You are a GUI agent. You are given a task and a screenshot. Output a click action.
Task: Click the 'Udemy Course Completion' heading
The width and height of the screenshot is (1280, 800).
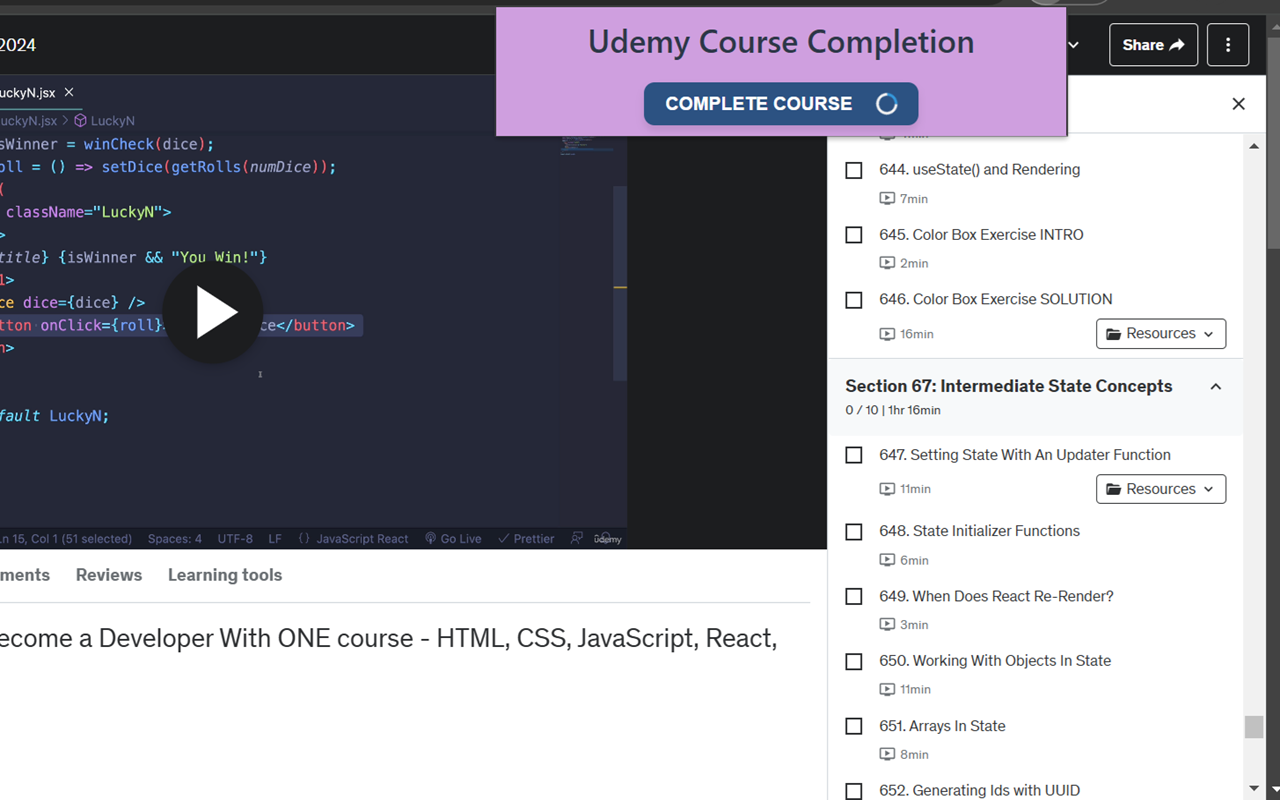point(781,42)
